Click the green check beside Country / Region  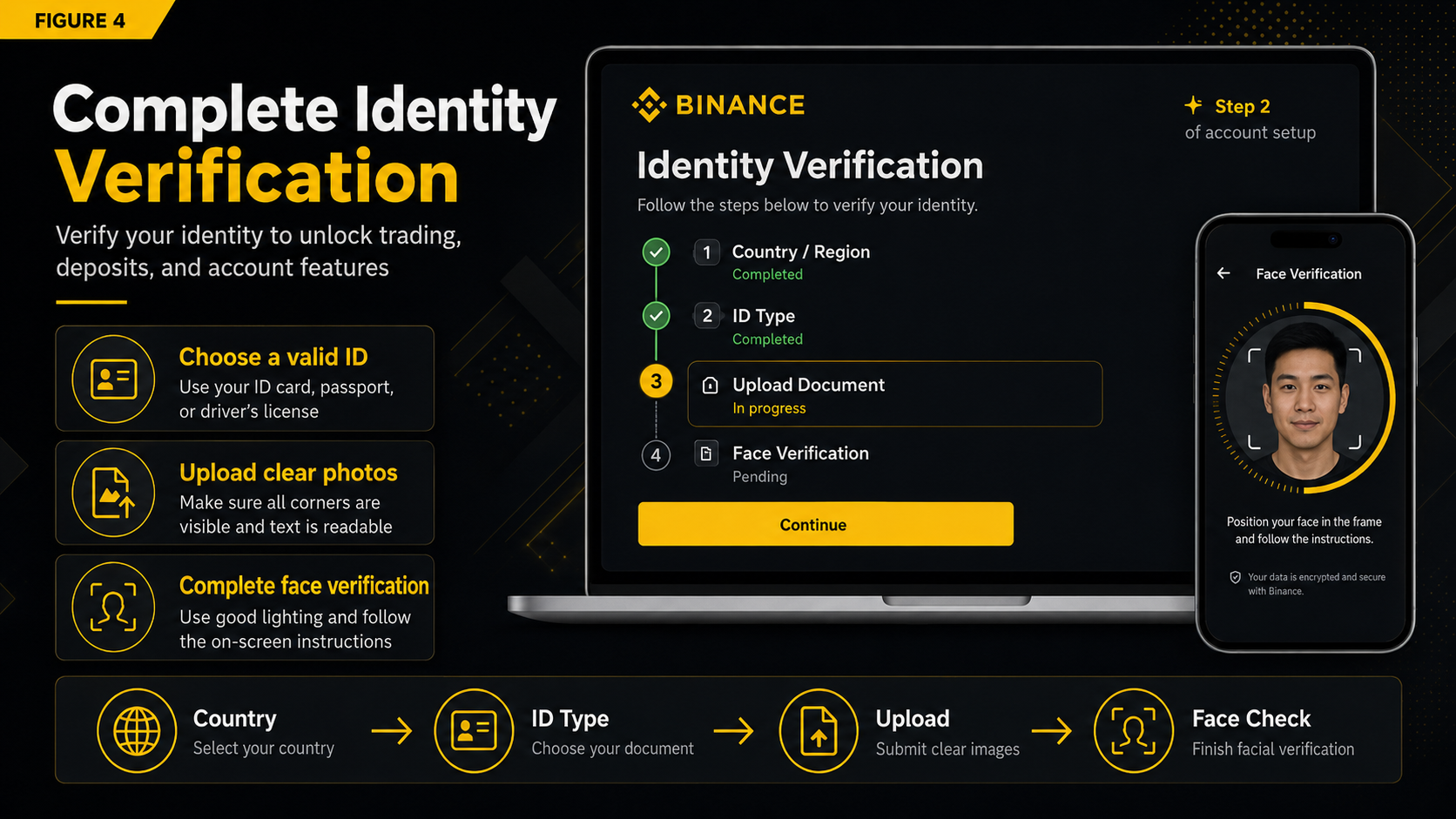(x=657, y=252)
